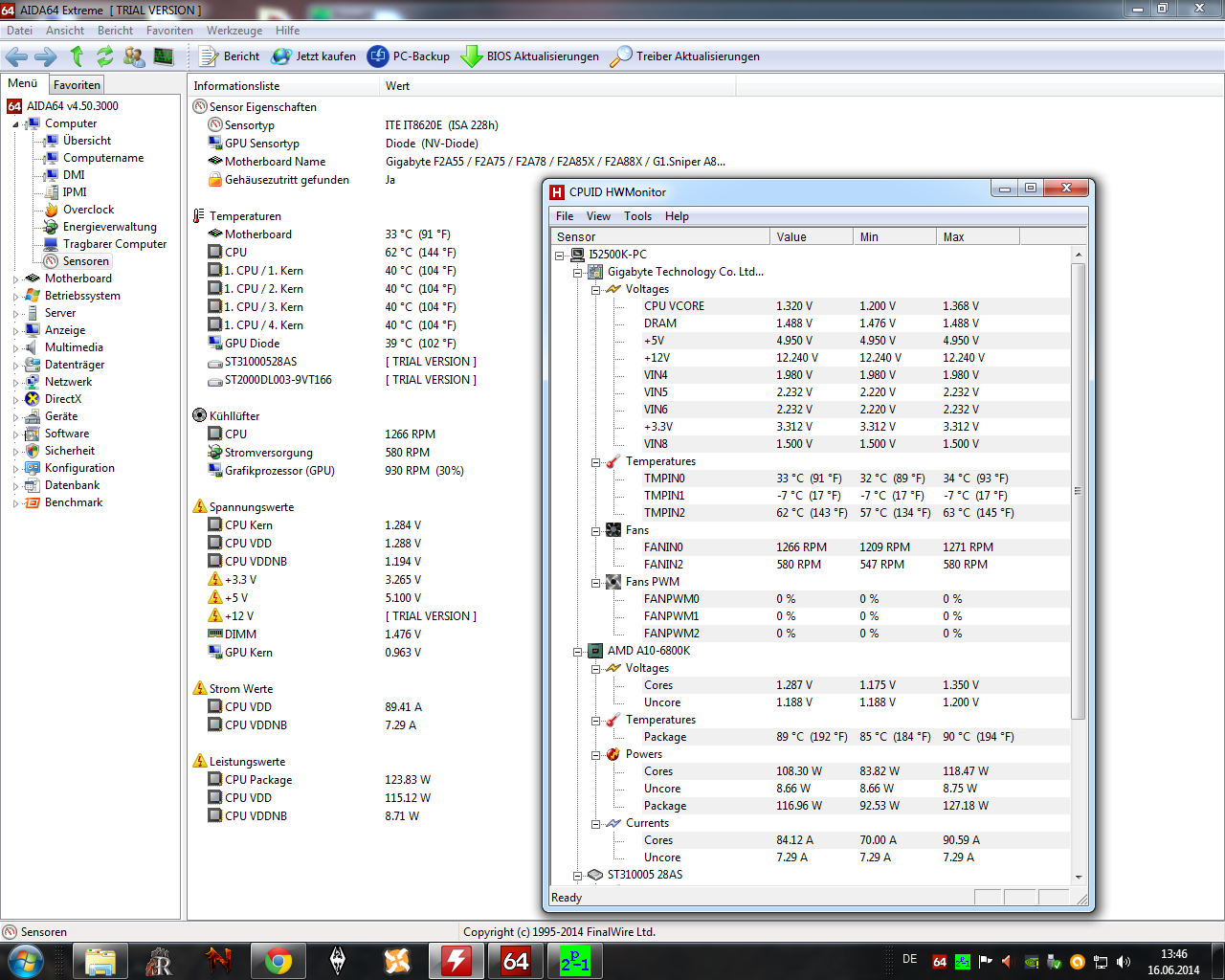The height and width of the screenshot is (980, 1225).
Task: Open the Werkzeuge menu
Action: click(234, 31)
